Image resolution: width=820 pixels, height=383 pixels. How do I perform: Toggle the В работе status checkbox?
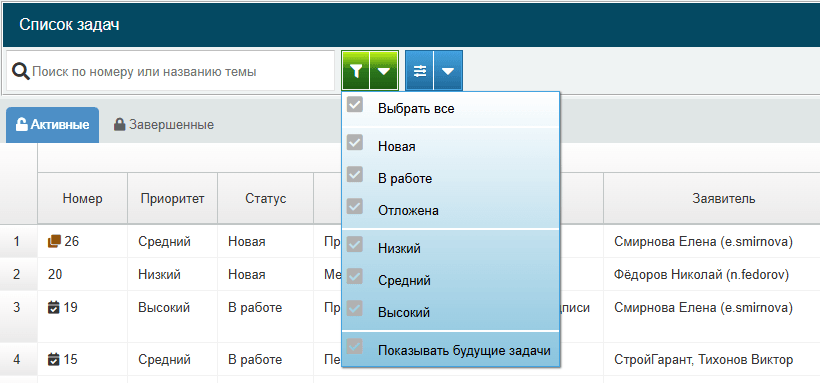click(355, 174)
